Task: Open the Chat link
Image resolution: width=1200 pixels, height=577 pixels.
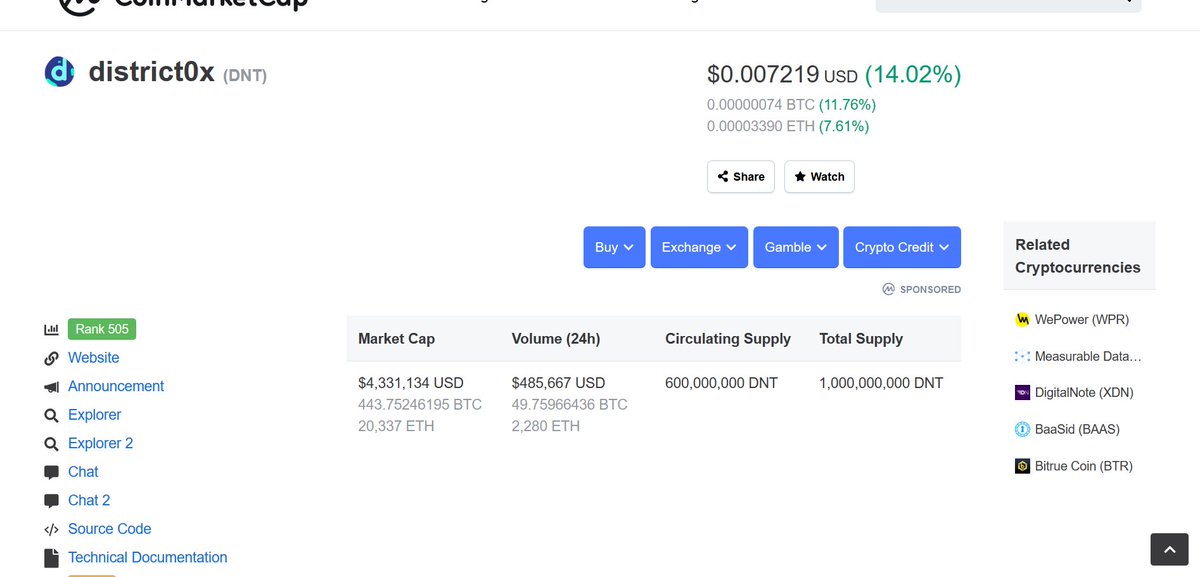Action: pos(83,472)
